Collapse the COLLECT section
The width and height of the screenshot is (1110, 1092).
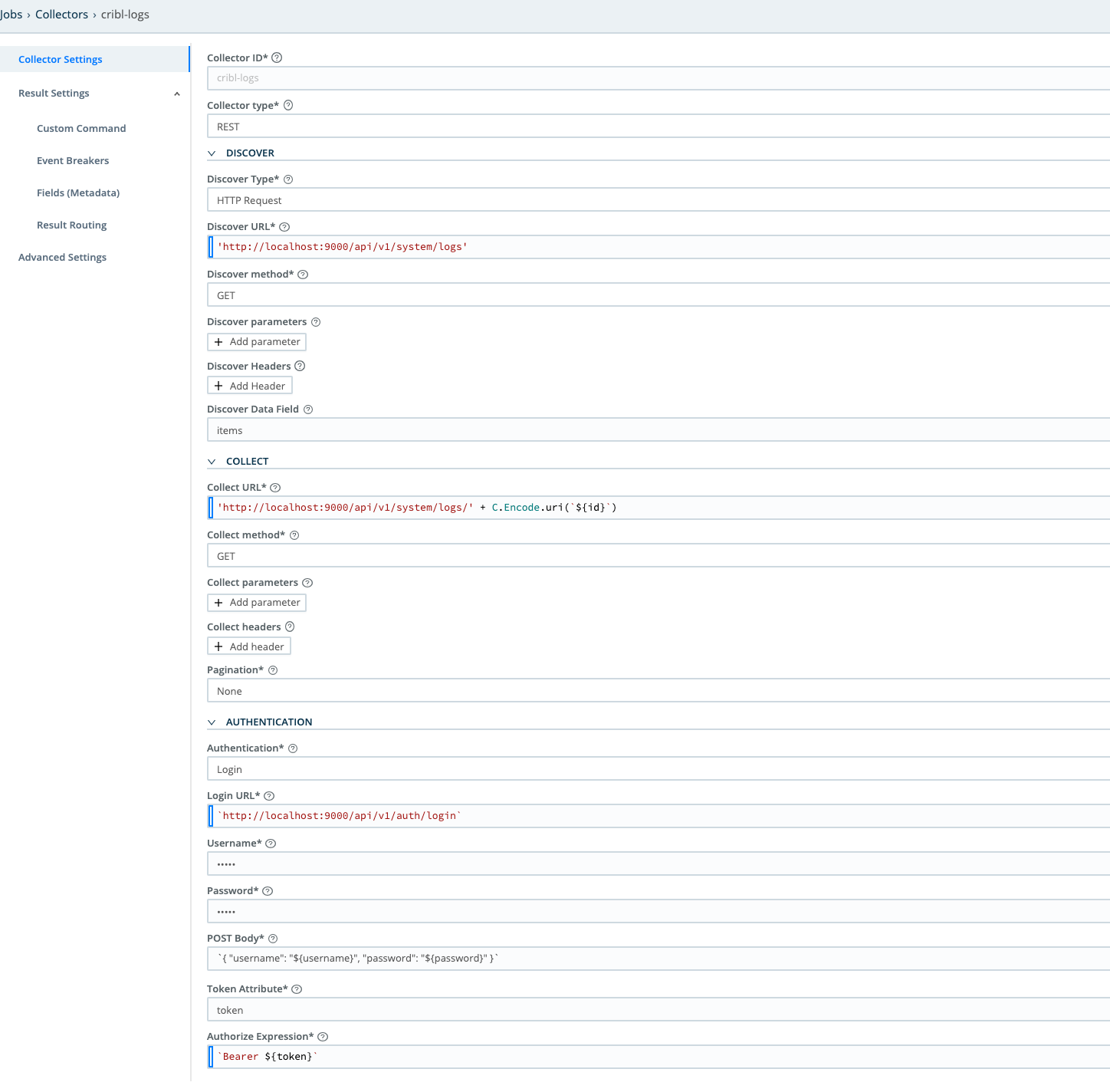(212, 461)
